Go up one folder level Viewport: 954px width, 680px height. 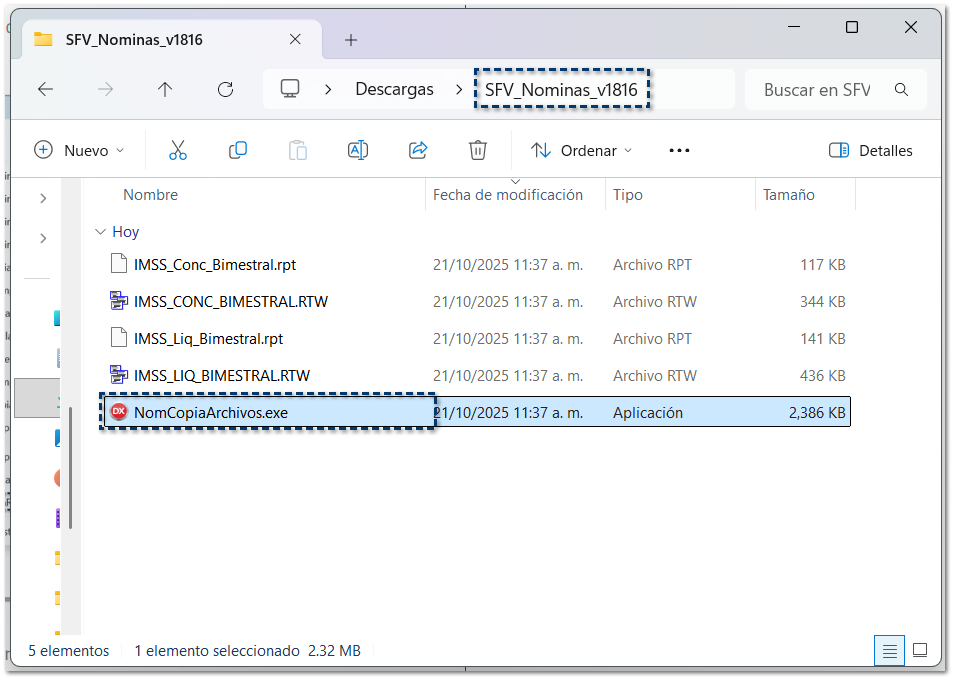(165, 89)
